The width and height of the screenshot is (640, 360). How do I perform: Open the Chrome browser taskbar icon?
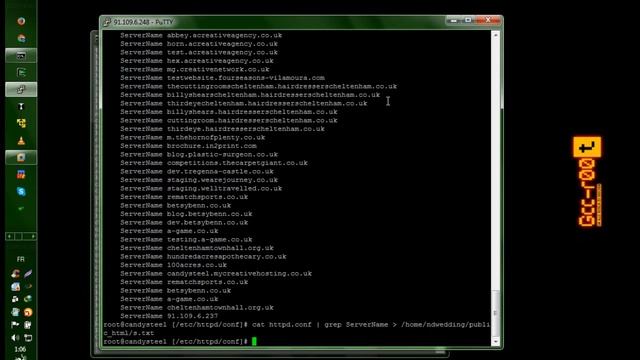[x=21, y=38]
